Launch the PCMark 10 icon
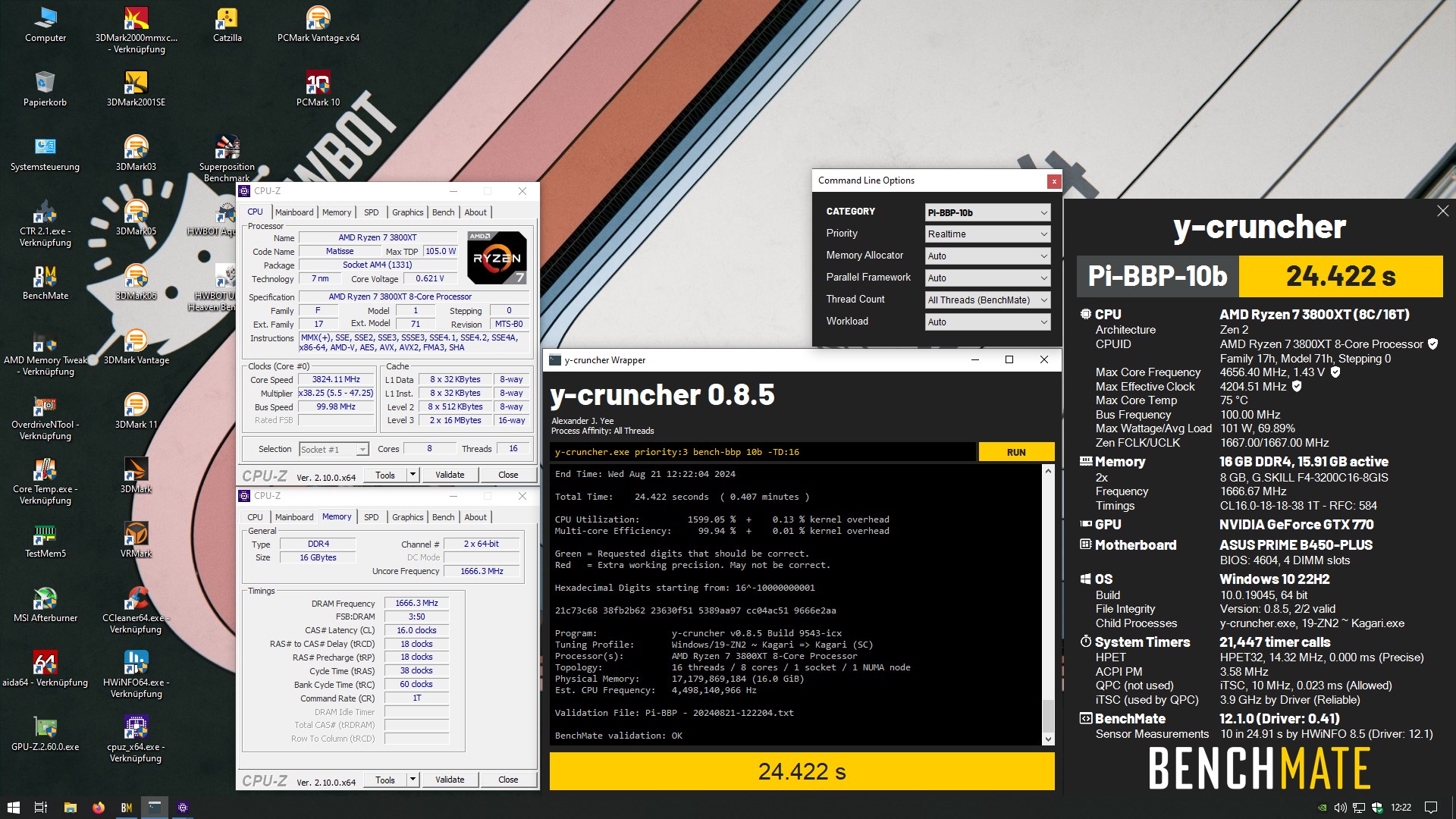This screenshot has height=819, width=1456. (x=318, y=89)
